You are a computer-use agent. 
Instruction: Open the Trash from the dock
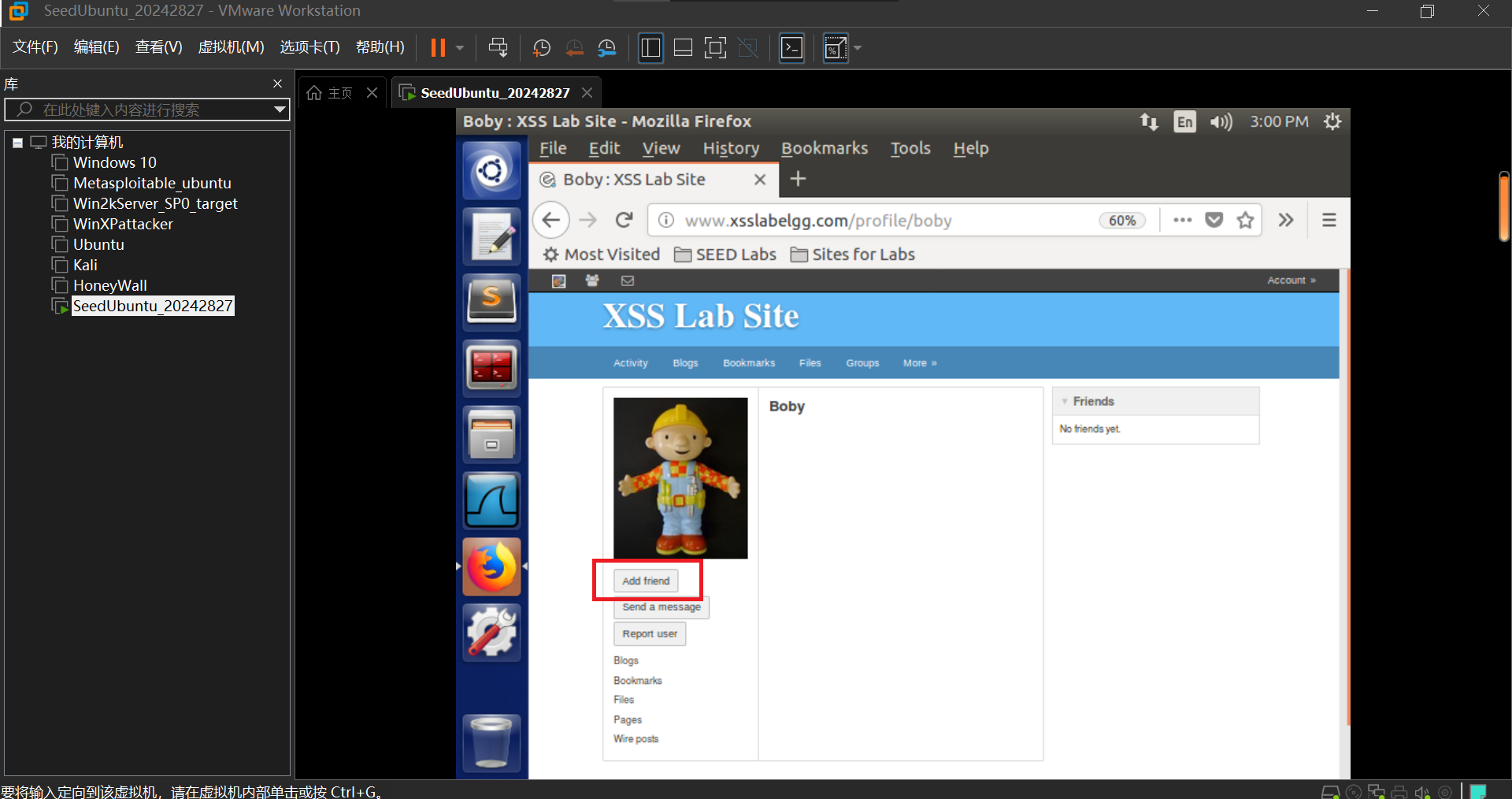click(491, 742)
